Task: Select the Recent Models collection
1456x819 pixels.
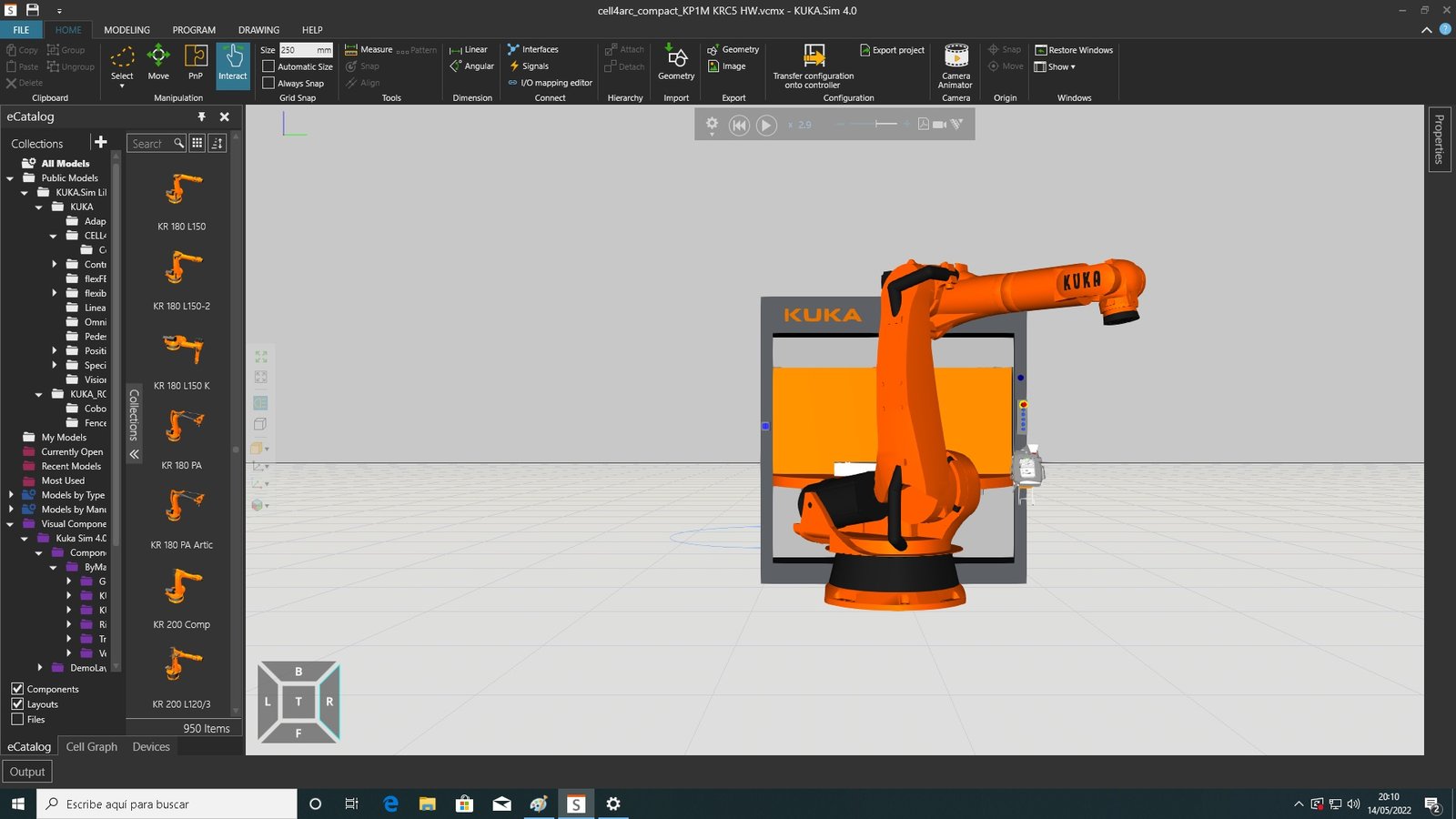Action: click(x=71, y=466)
